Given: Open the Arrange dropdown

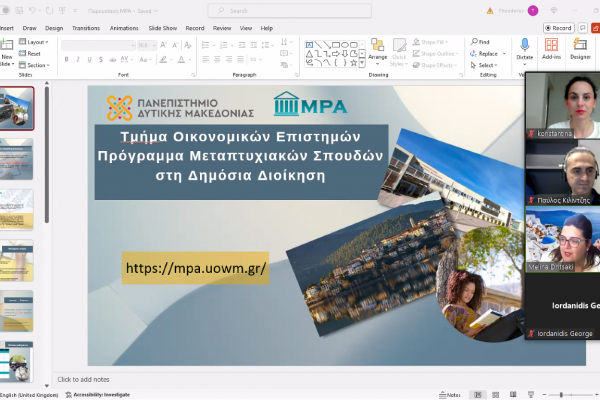Looking at the screenshot, I should click(378, 52).
